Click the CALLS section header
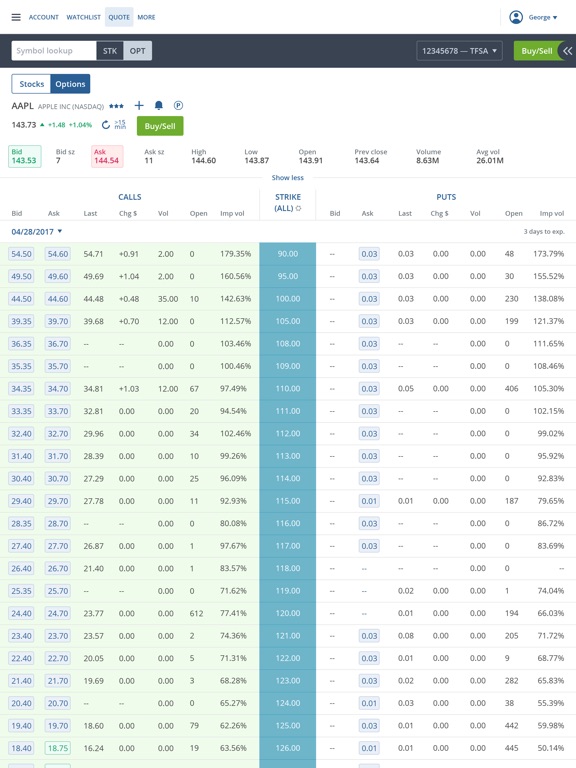Viewport: 576px width, 768px height. pyautogui.click(x=130, y=197)
